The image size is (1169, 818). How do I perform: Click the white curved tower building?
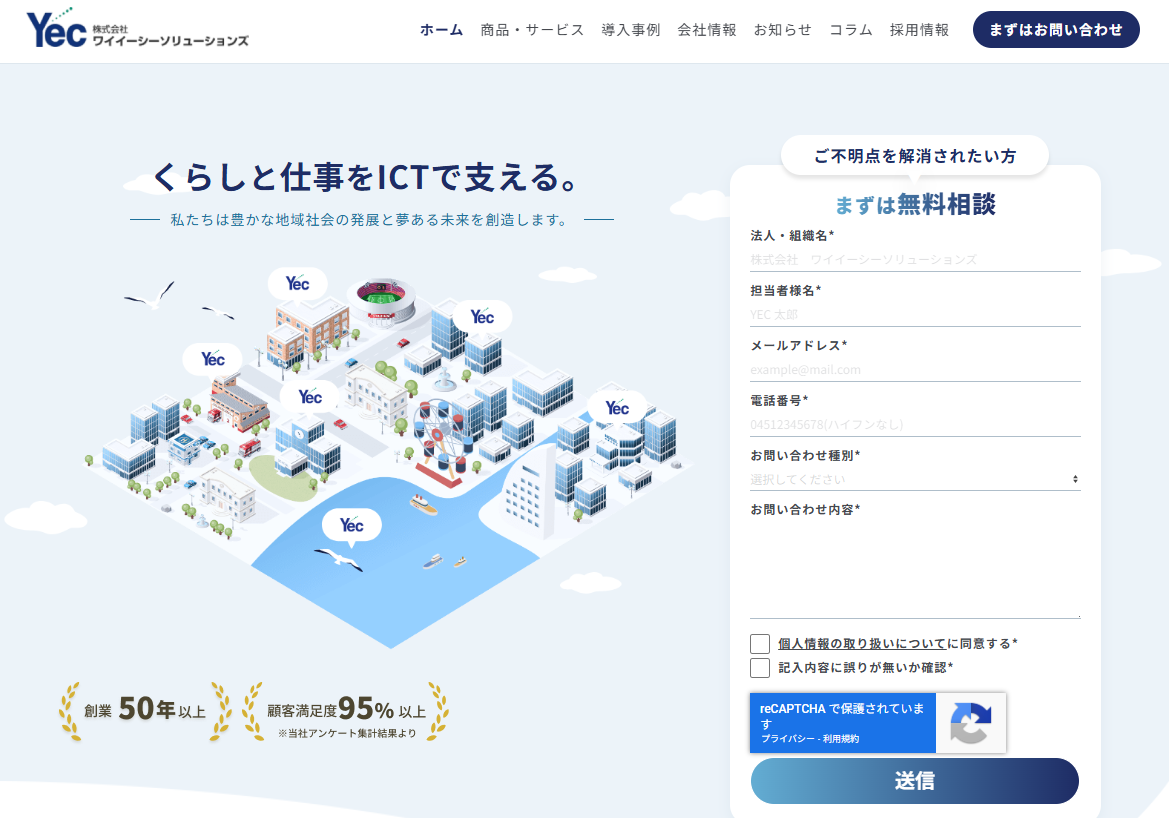click(531, 489)
